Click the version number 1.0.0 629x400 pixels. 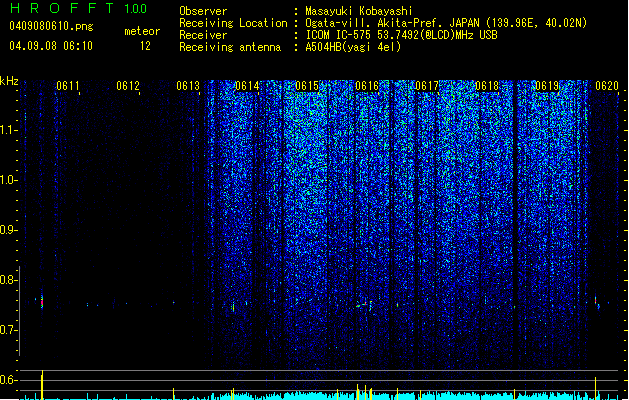coord(136,9)
